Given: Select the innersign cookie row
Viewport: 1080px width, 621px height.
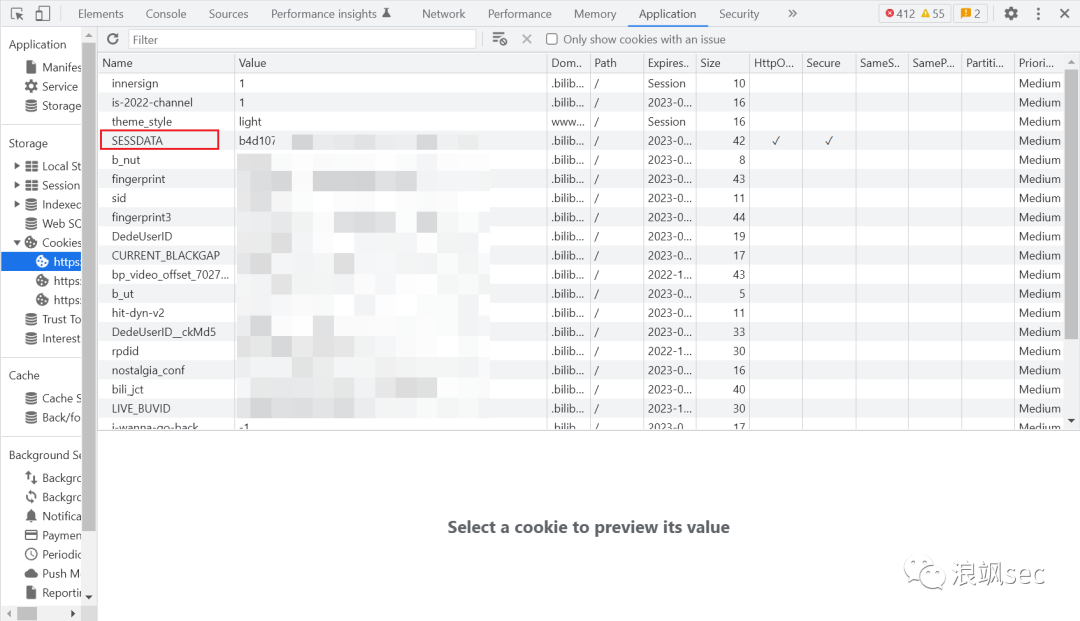Looking at the screenshot, I should tap(582, 83).
